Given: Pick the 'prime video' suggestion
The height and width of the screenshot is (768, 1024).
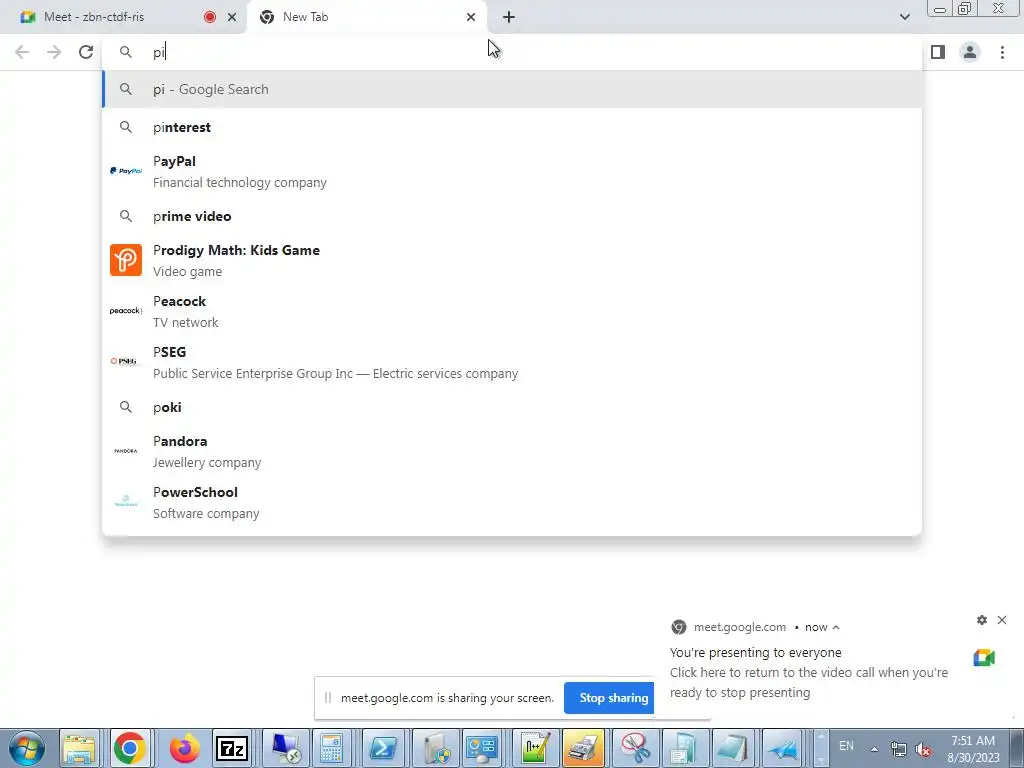Looking at the screenshot, I should [x=512, y=216].
